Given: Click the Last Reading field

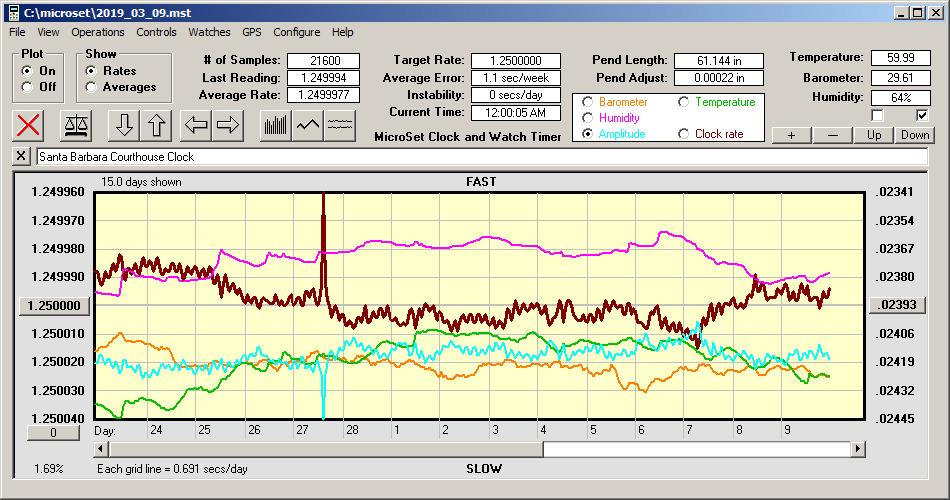Looking at the screenshot, I should [324, 78].
